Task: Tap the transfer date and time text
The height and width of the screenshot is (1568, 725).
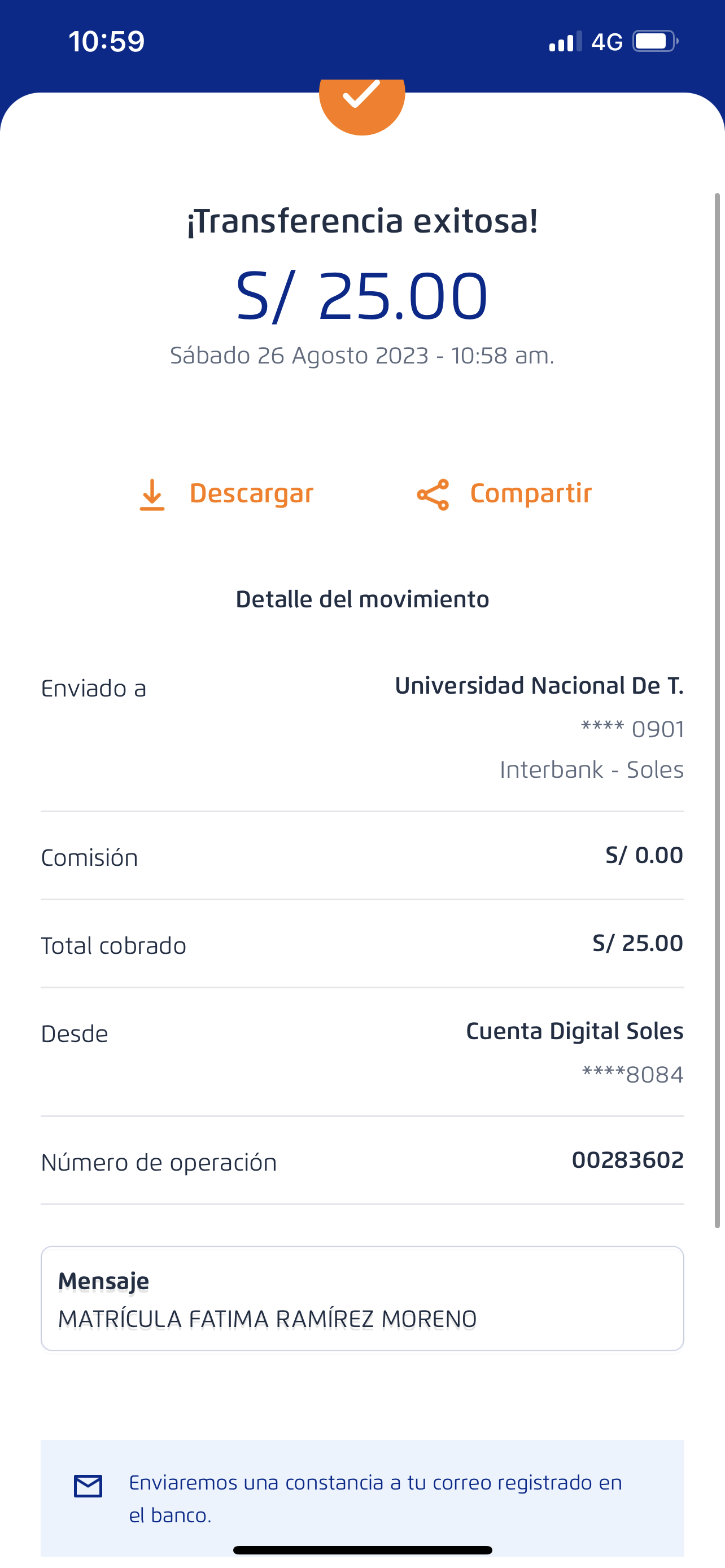Action: pyautogui.click(x=362, y=356)
